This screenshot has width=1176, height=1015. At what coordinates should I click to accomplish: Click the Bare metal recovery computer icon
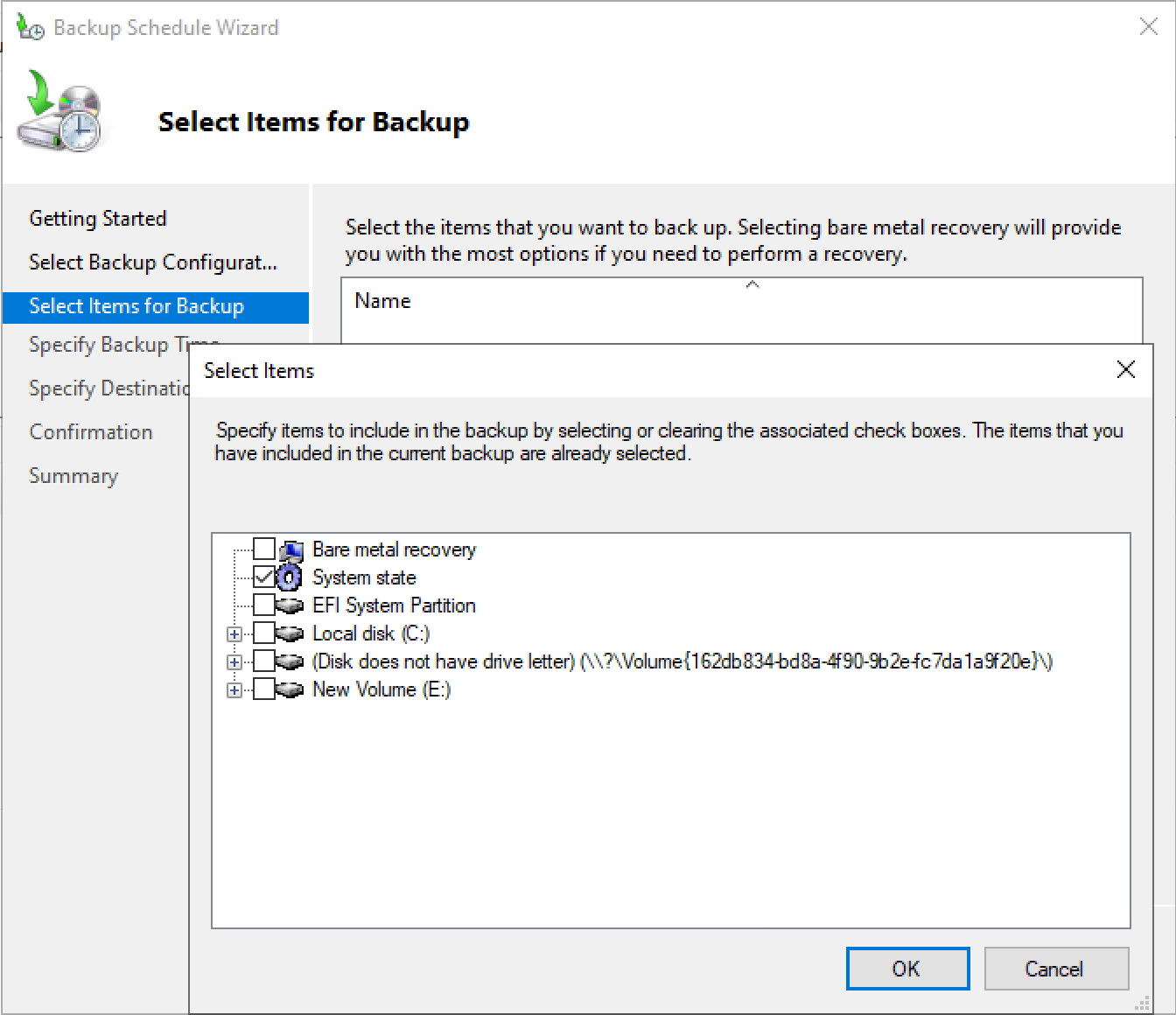click(x=290, y=550)
